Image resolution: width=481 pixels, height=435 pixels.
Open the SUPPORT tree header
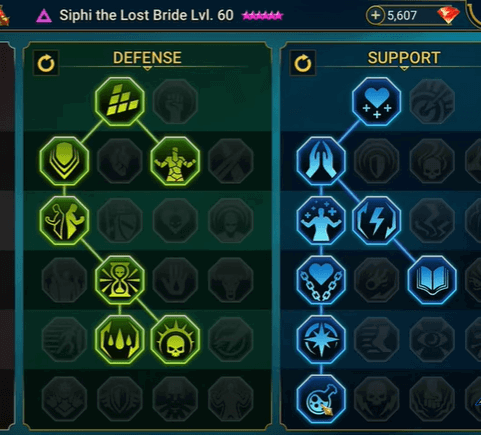click(404, 58)
